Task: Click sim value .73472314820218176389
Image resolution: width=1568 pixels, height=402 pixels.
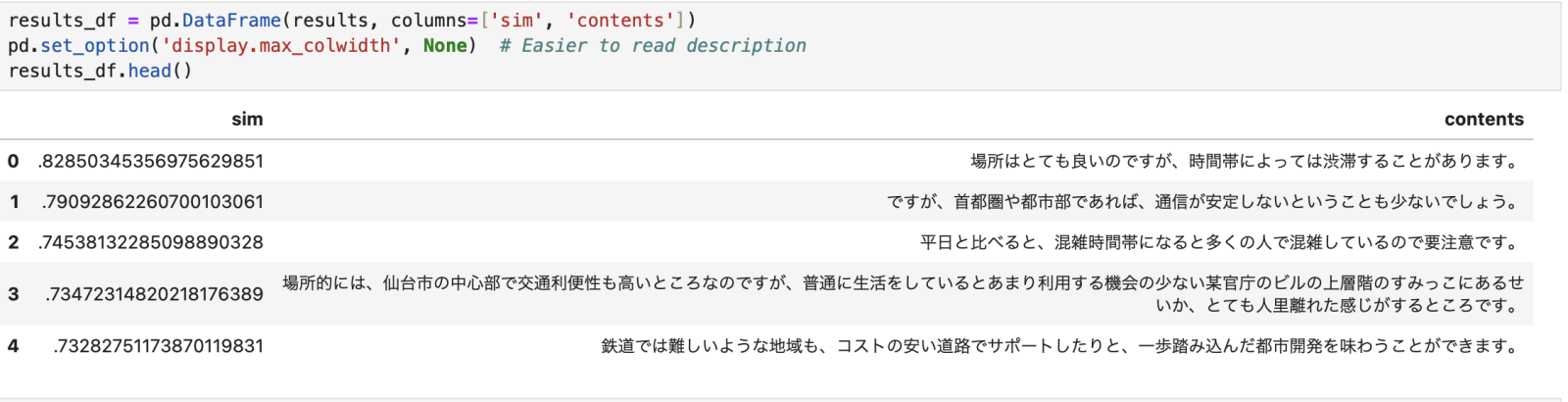Action: click(155, 294)
